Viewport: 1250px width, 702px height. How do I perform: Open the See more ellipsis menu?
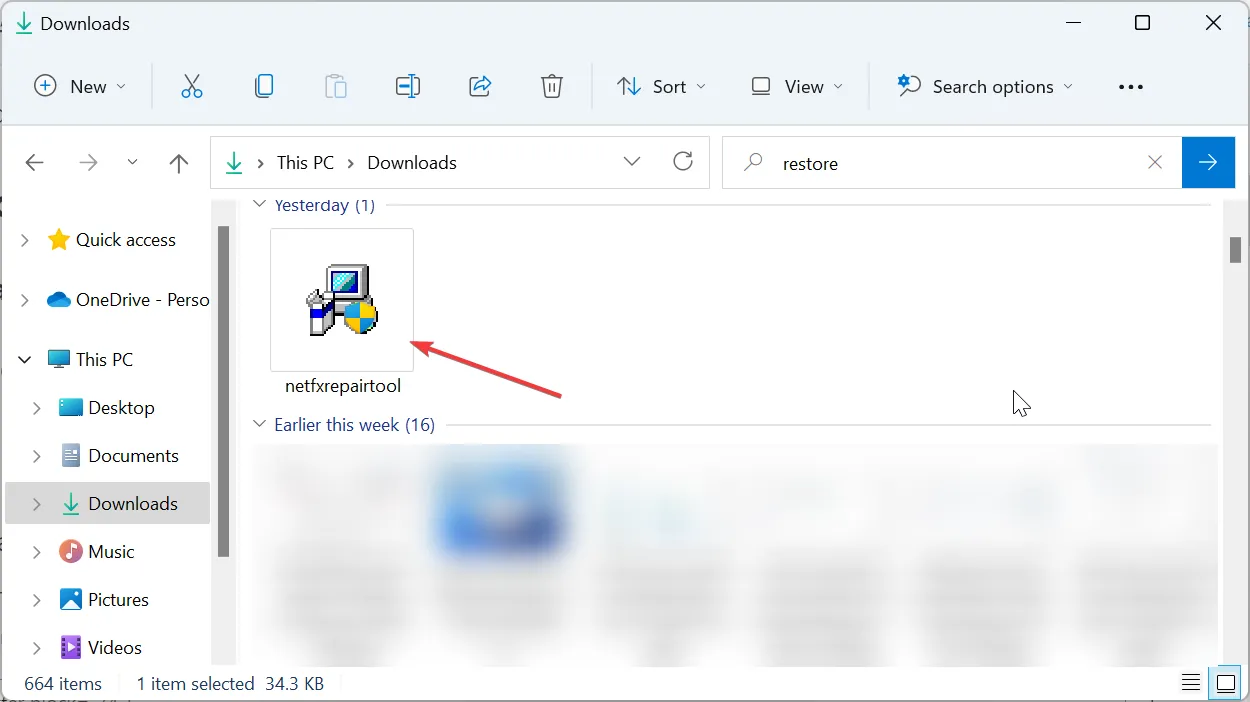[1131, 87]
